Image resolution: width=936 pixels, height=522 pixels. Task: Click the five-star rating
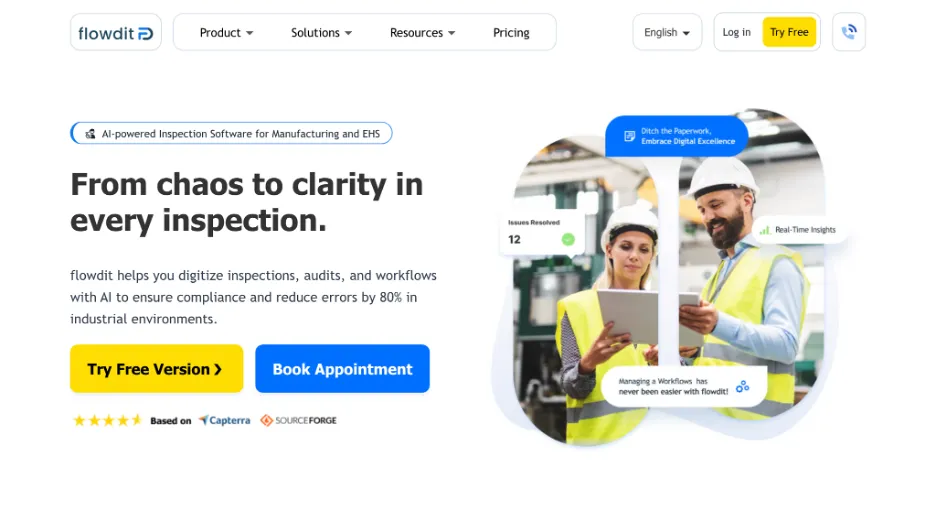point(107,420)
